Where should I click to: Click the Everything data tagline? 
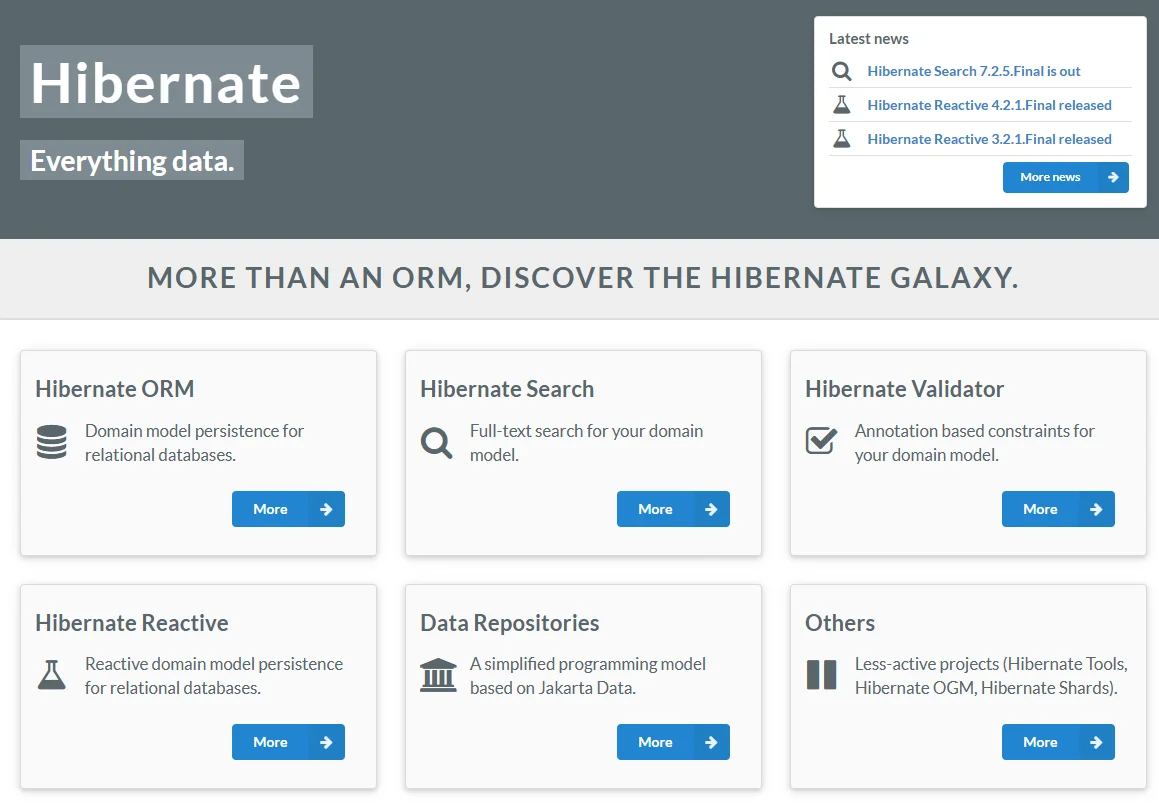point(131,160)
